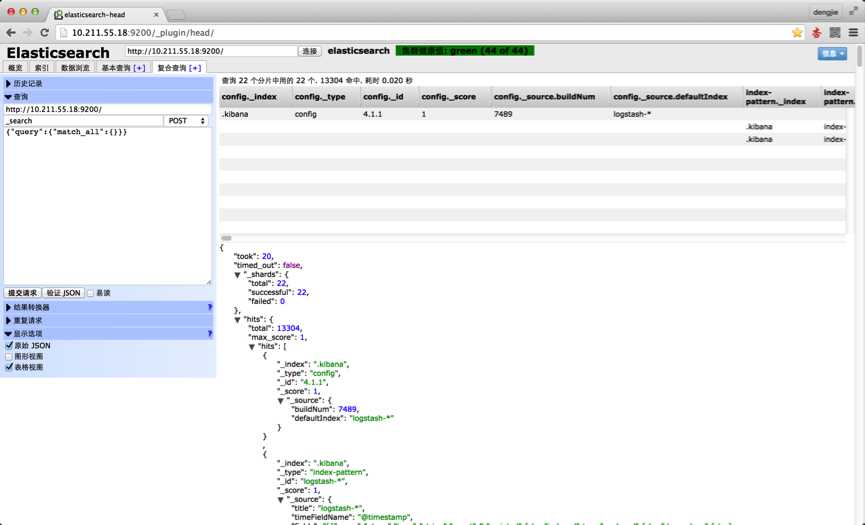Switch to the 索引 tab
Image resolution: width=865 pixels, height=525 pixels.
(x=41, y=68)
